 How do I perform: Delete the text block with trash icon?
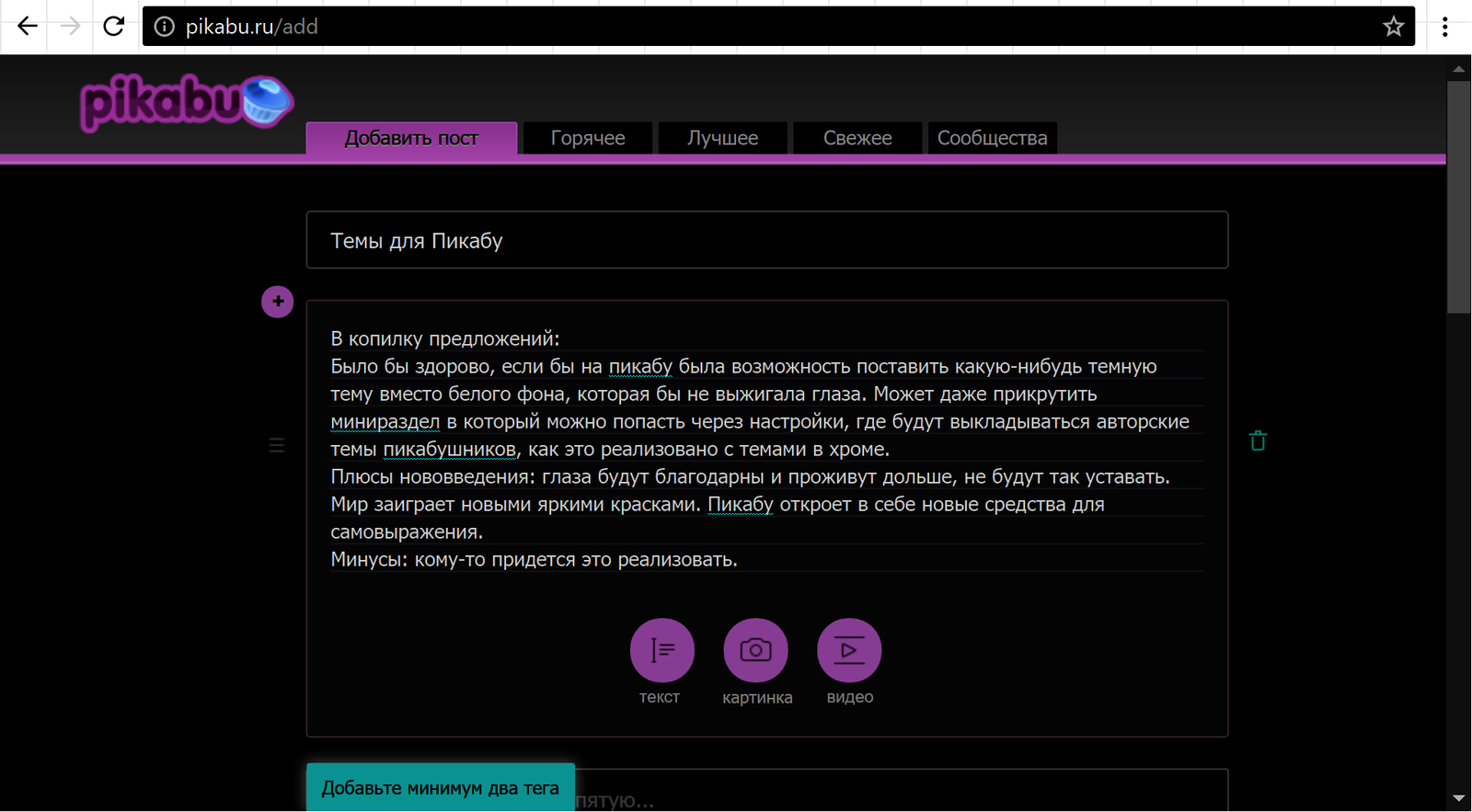coord(1258,440)
